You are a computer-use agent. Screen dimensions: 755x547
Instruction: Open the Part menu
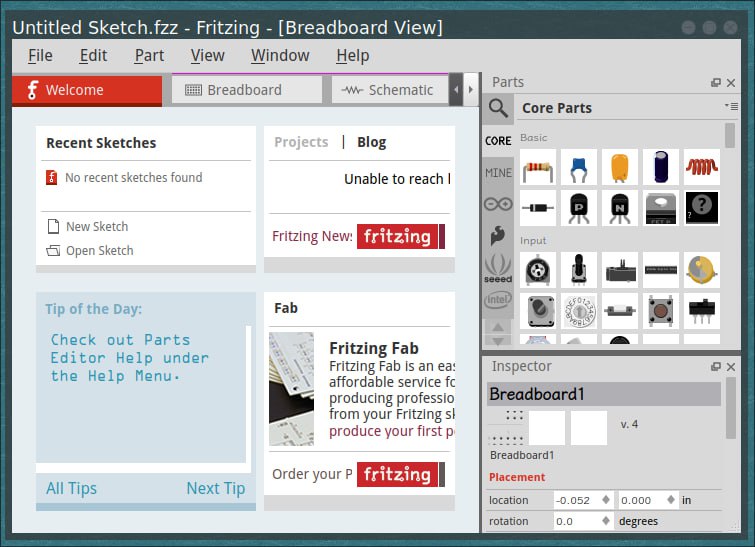pos(149,55)
